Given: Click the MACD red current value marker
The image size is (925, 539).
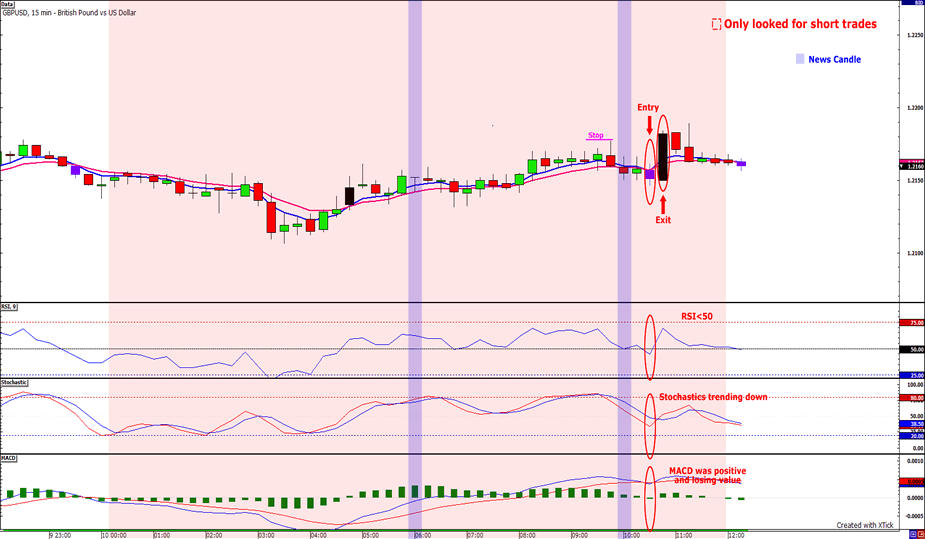Looking at the screenshot, I should 911,481.
